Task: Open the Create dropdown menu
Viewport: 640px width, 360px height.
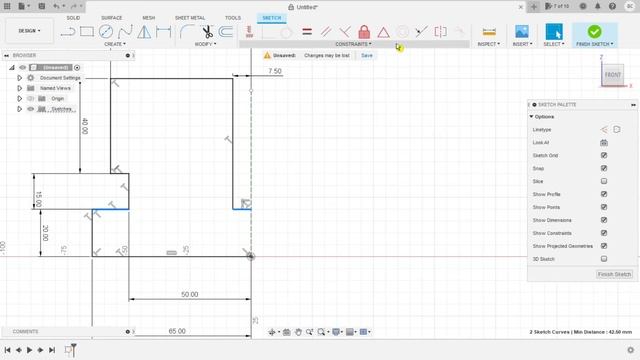Action: pos(115,44)
